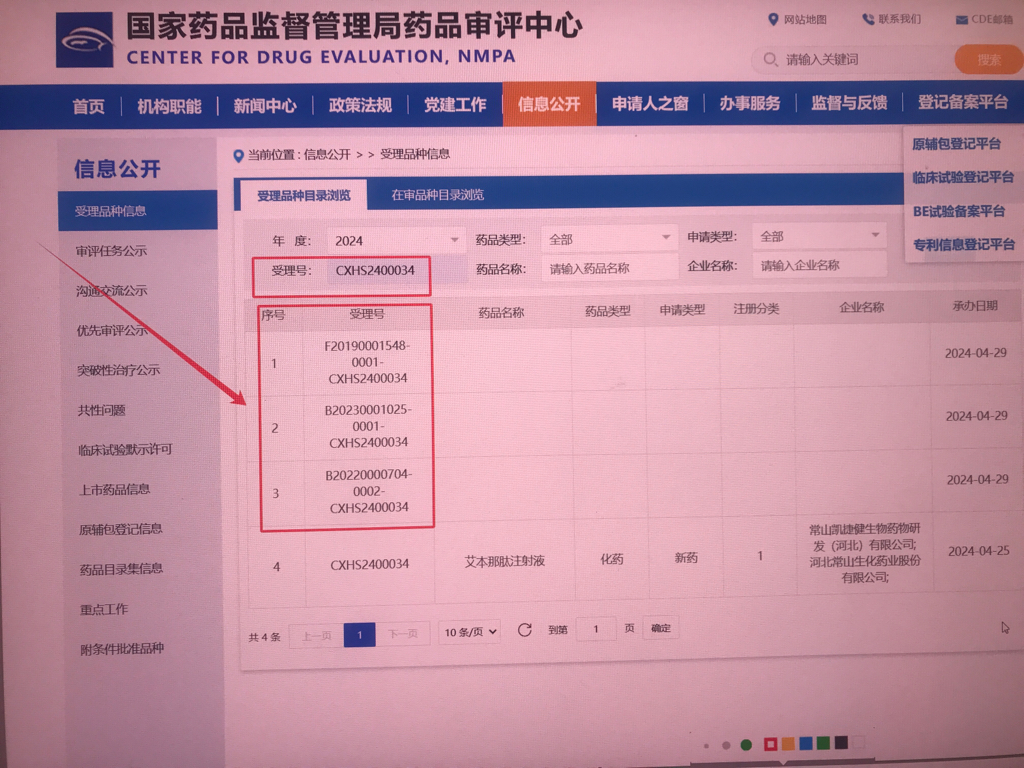Click the 2024-04-25 date cell

tap(978, 551)
